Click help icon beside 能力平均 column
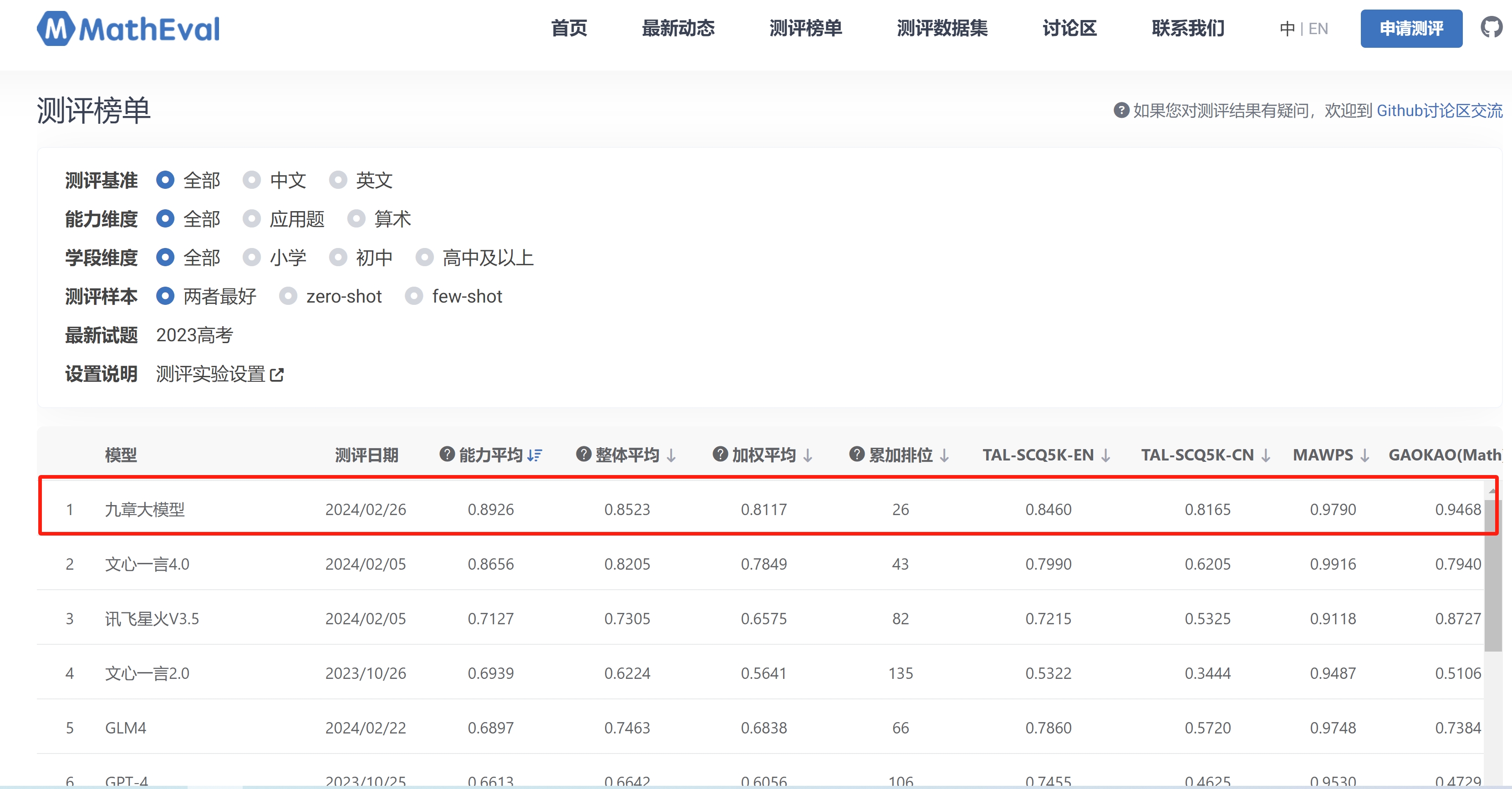Screen dimensions: 1512x789 pos(447,454)
